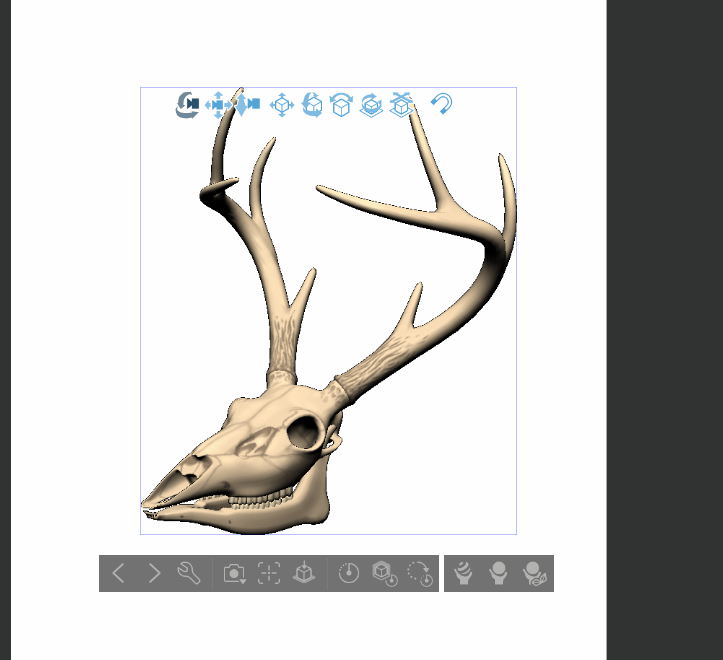
Task: Place the 3D model on ground
Action: click(x=304, y=573)
